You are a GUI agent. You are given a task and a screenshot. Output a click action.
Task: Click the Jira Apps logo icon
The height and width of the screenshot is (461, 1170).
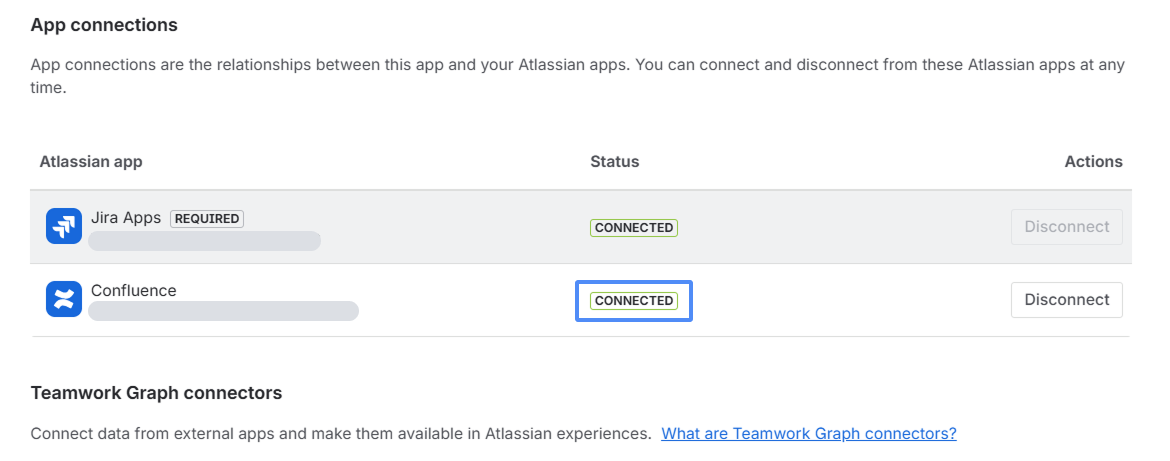(x=64, y=226)
